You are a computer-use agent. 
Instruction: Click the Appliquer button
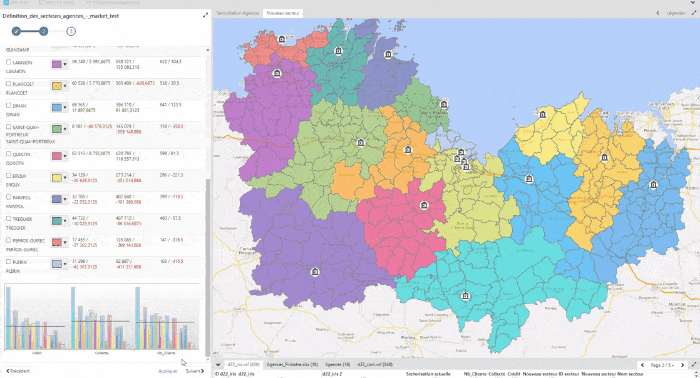click(168, 371)
